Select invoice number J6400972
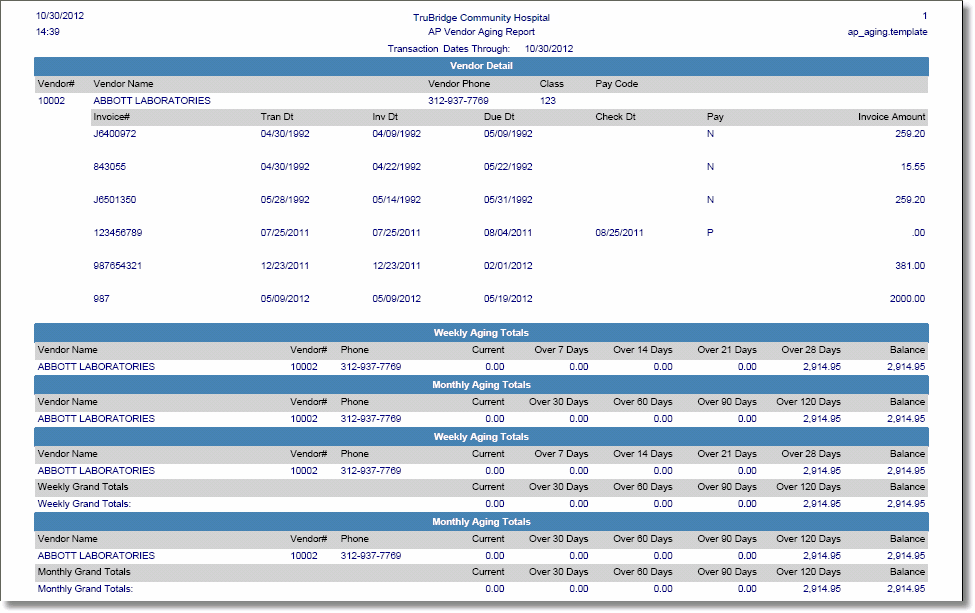Screen dimensions: 975x613 [114, 134]
